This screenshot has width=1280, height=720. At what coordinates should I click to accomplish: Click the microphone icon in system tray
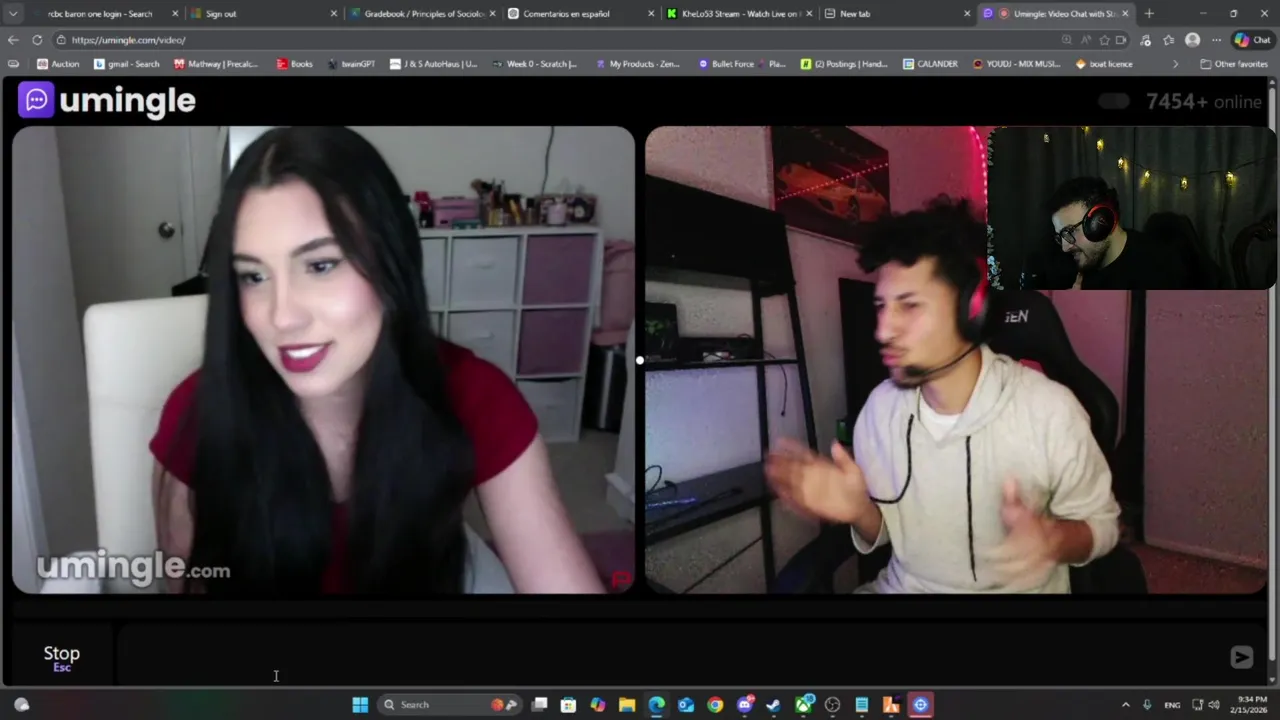[x=1147, y=705]
